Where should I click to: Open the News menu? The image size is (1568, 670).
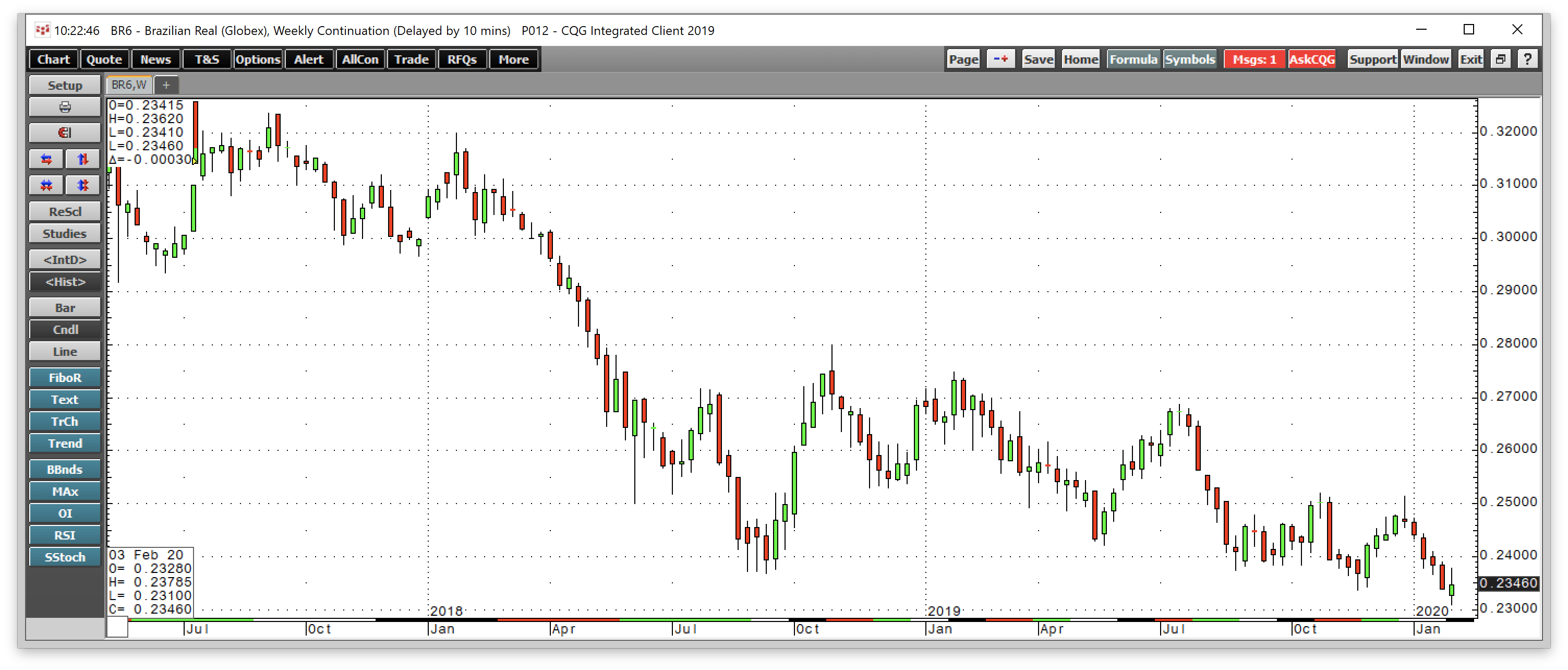click(155, 59)
